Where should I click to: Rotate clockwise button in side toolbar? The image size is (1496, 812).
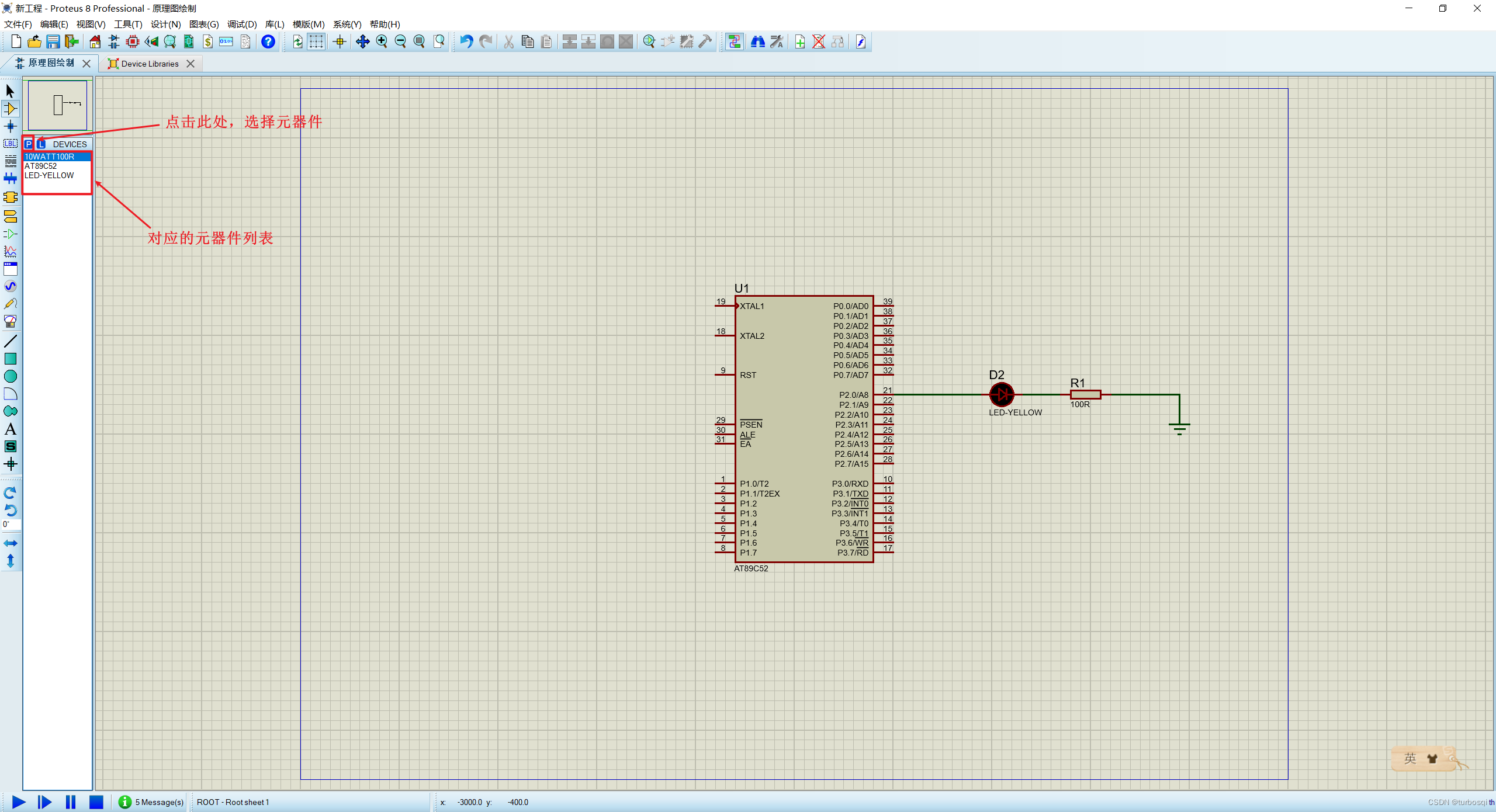(x=10, y=492)
